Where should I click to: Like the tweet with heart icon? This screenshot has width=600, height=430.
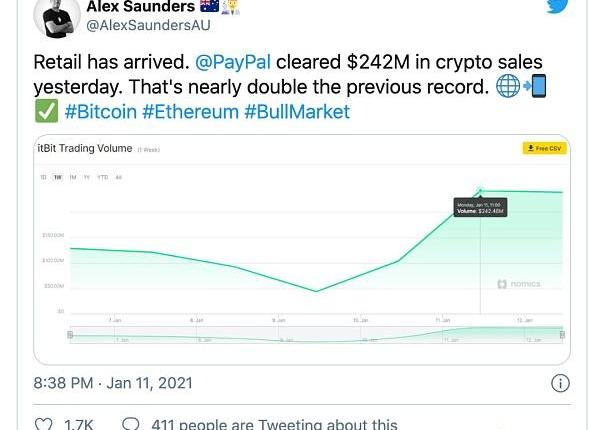click(x=44, y=425)
